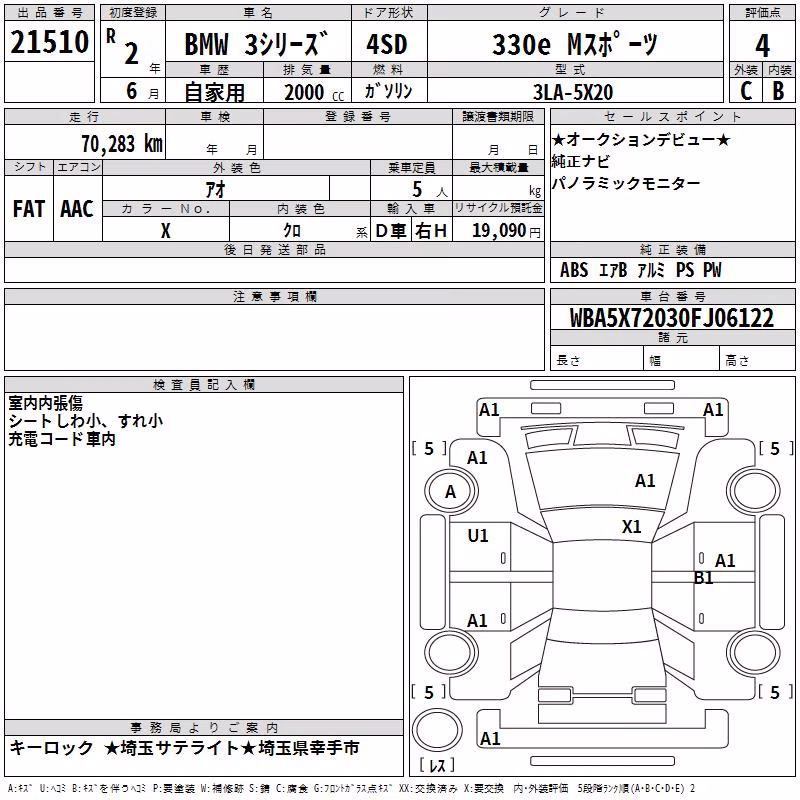Viewport: 800px width, 800px height.
Task: Click the spare tire circle marked A
Action: pyautogui.click(x=451, y=492)
